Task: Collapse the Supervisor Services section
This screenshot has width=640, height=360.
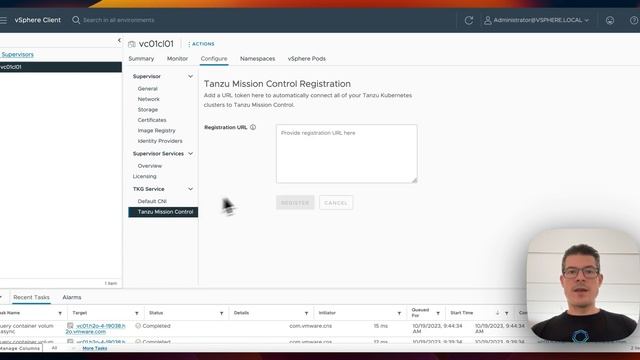Action: [190, 153]
